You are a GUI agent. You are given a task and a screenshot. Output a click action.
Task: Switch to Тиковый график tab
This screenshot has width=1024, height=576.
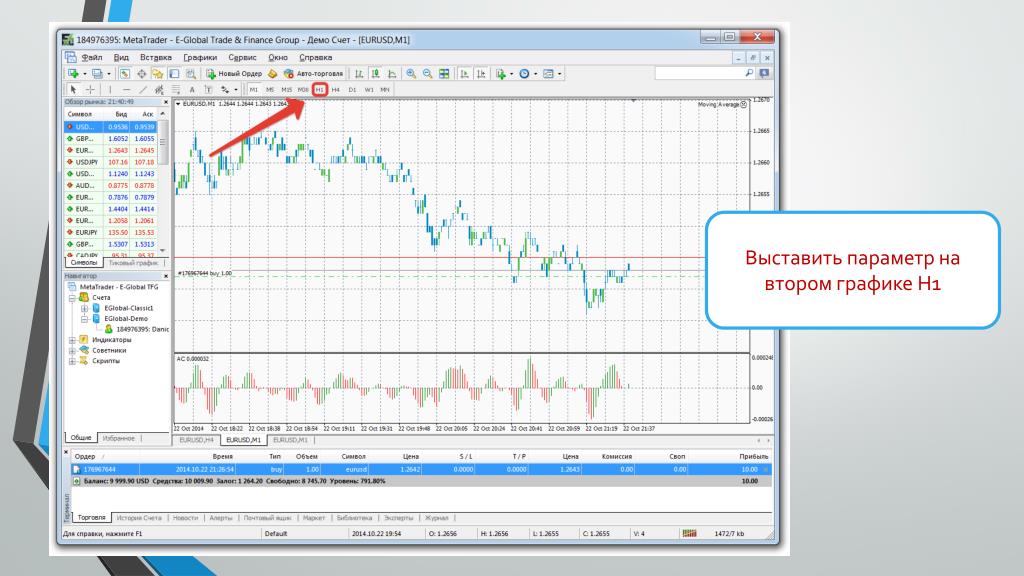[133, 263]
